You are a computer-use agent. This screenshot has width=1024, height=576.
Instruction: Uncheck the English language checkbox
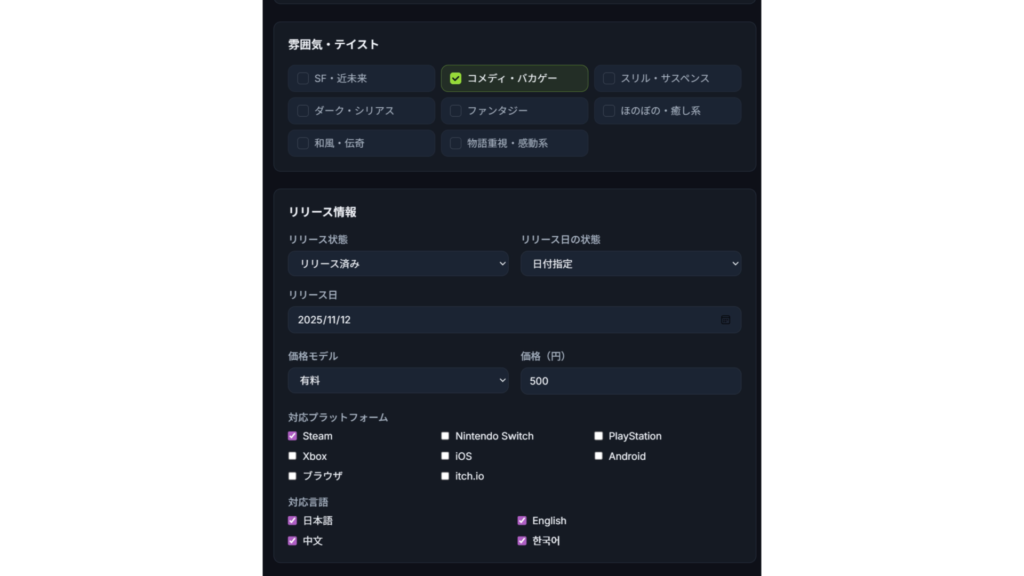coord(522,521)
